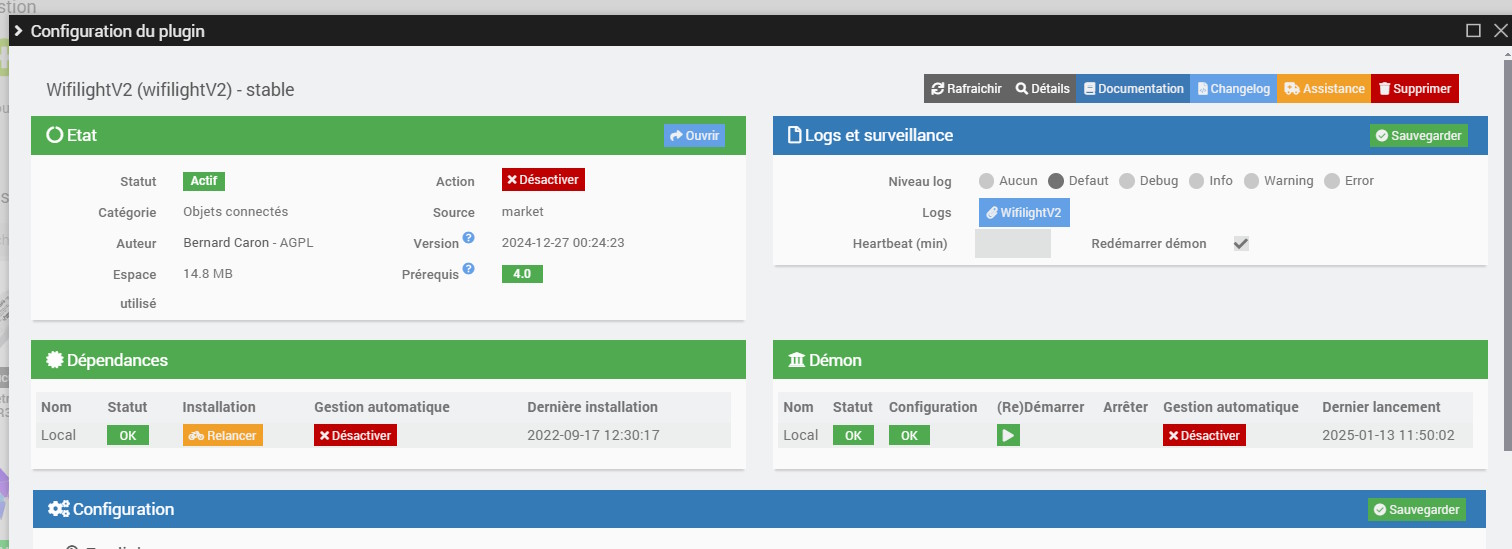Select the Defaut log level

(1056, 181)
